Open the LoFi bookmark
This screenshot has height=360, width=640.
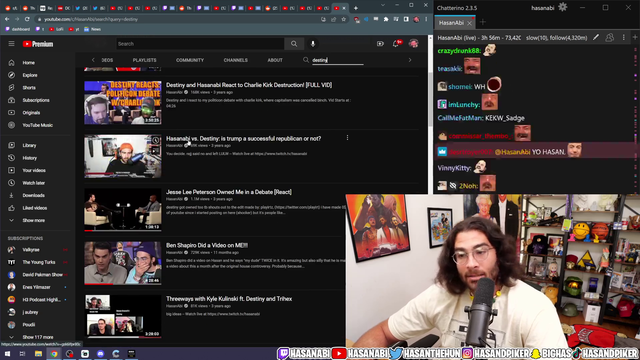coord(56,29)
